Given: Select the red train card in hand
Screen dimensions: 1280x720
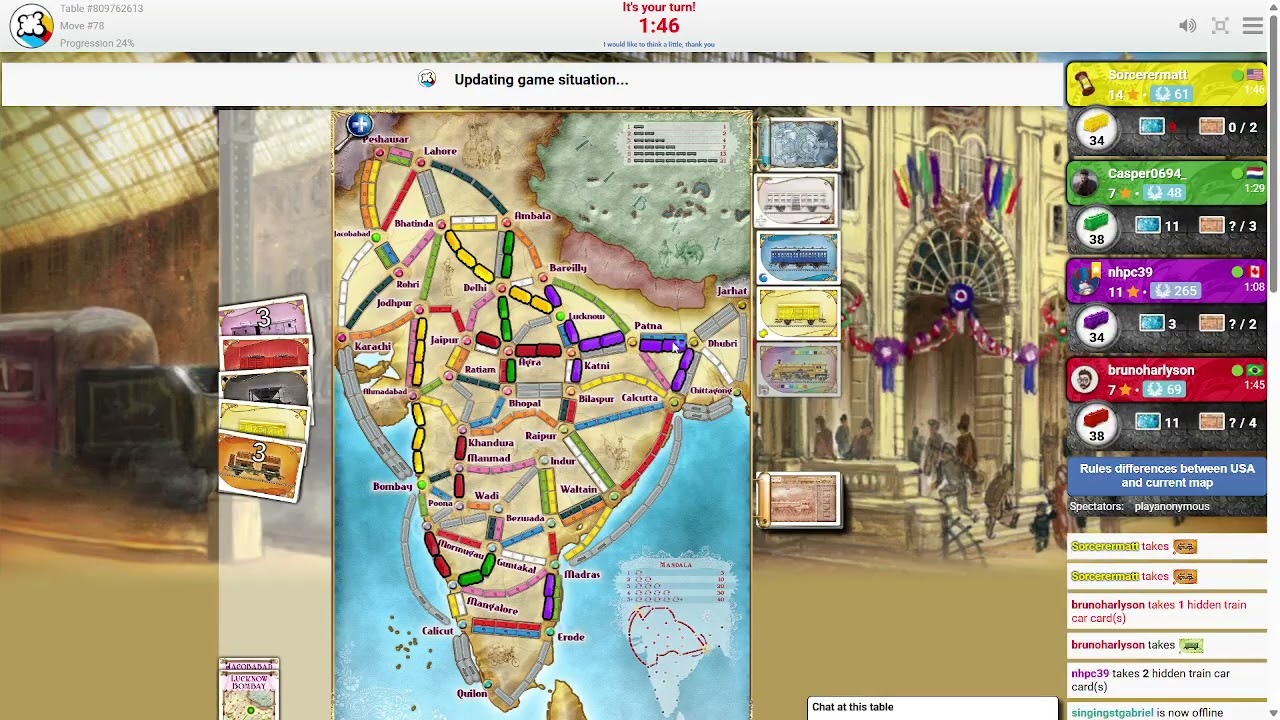Looking at the screenshot, I should [266, 355].
